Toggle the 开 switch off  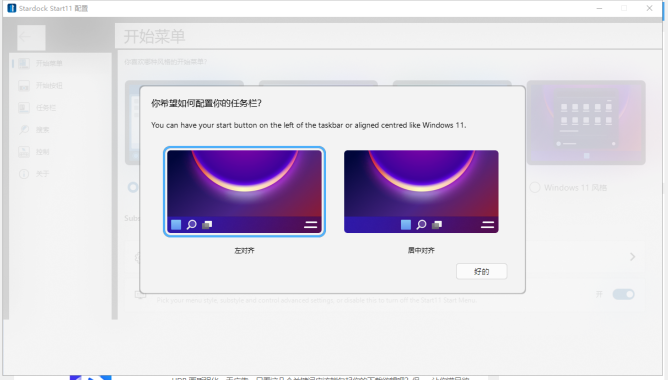pyautogui.click(x=624, y=294)
